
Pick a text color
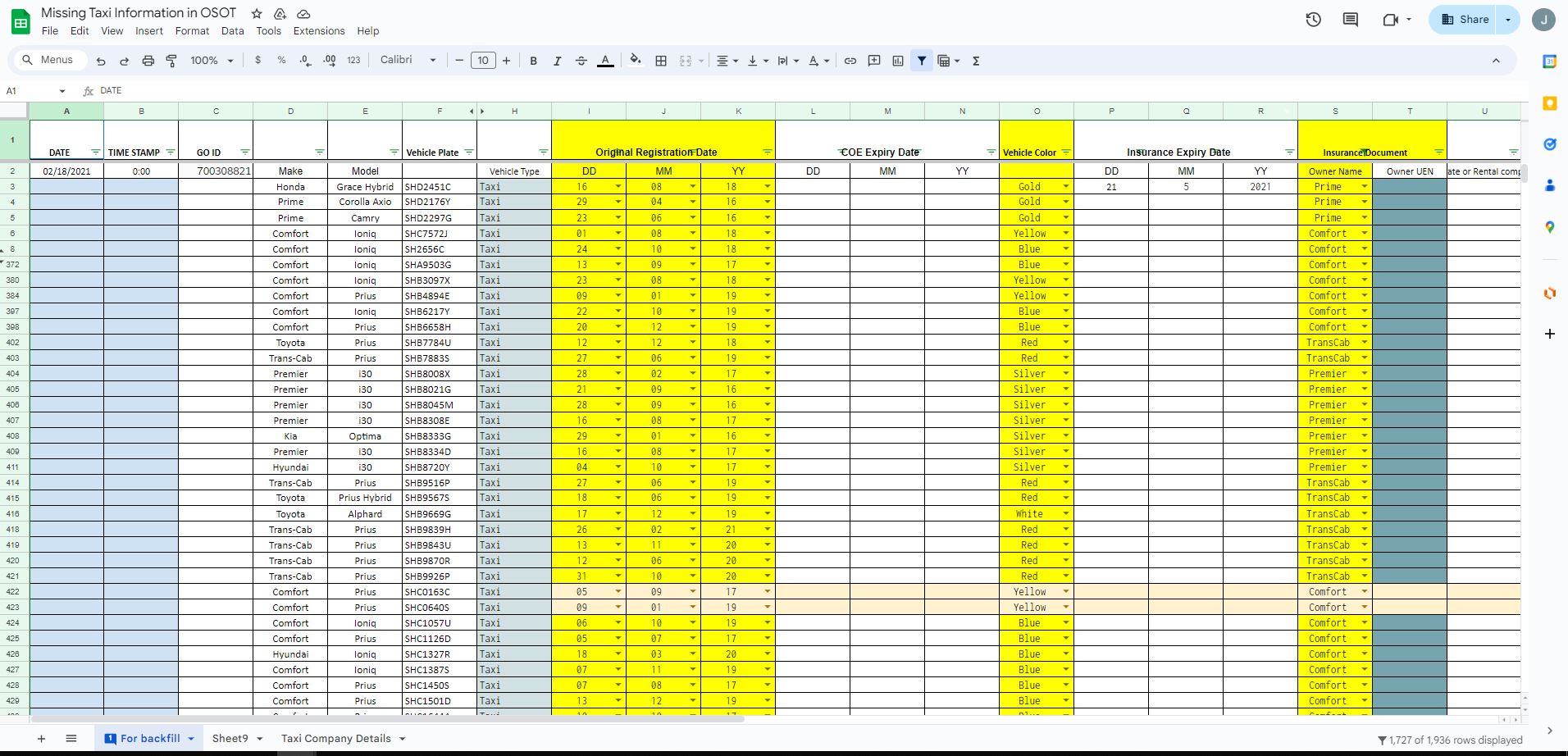605,61
